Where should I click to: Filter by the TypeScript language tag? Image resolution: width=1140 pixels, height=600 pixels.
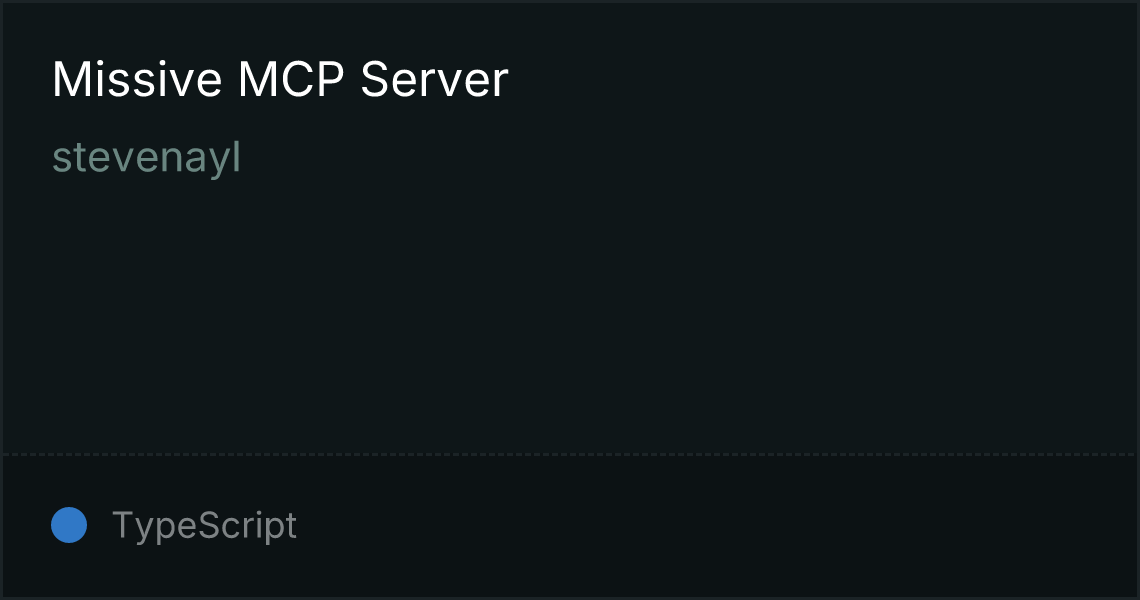[x=204, y=525]
